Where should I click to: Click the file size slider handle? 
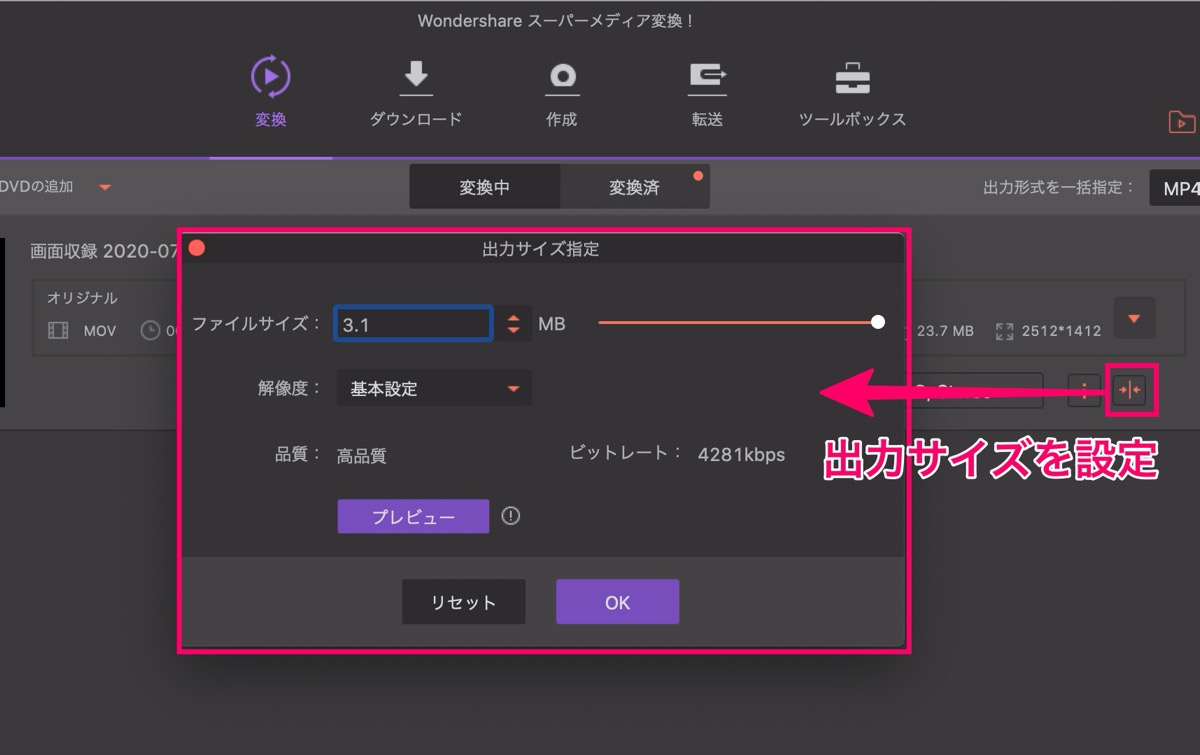pyautogui.click(x=878, y=322)
